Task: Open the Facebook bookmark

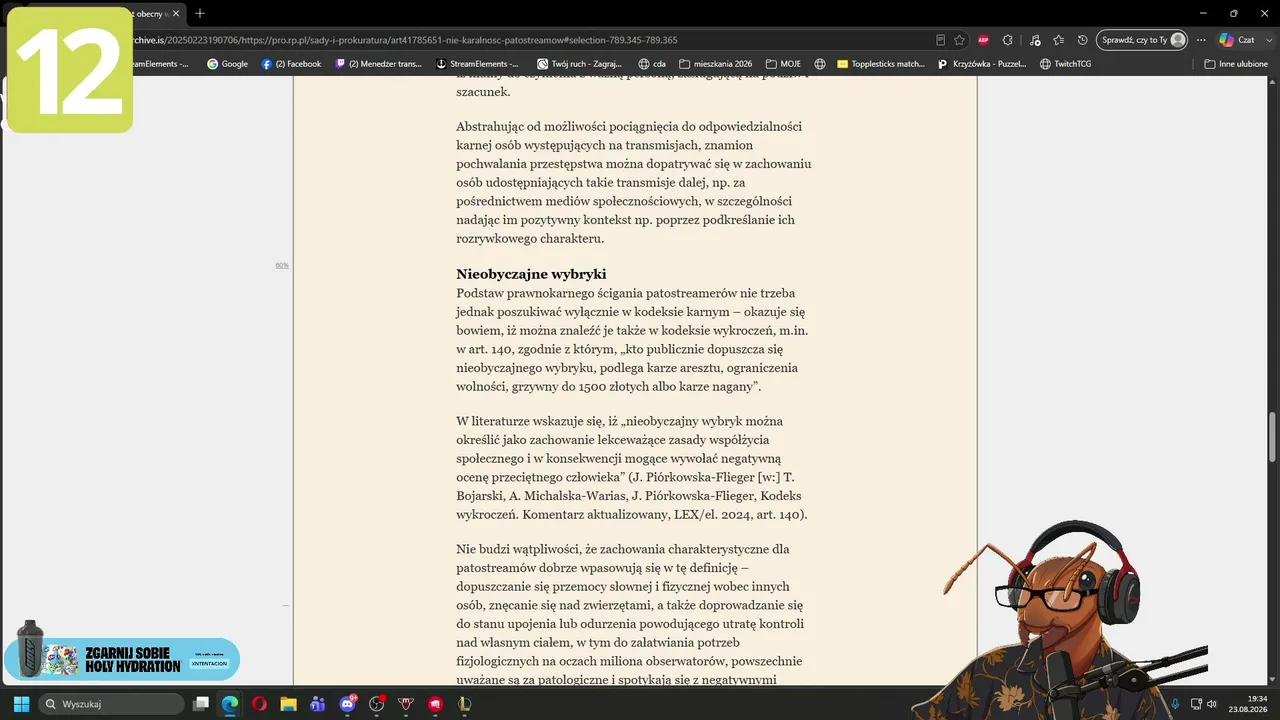Action: [291, 64]
